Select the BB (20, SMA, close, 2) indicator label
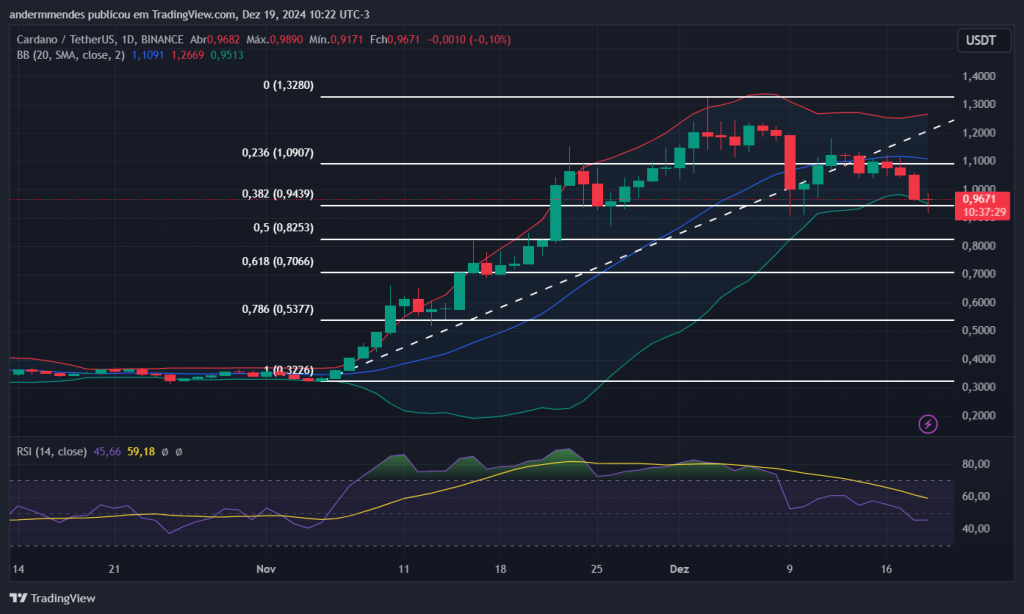1024x614 pixels. (x=71, y=55)
